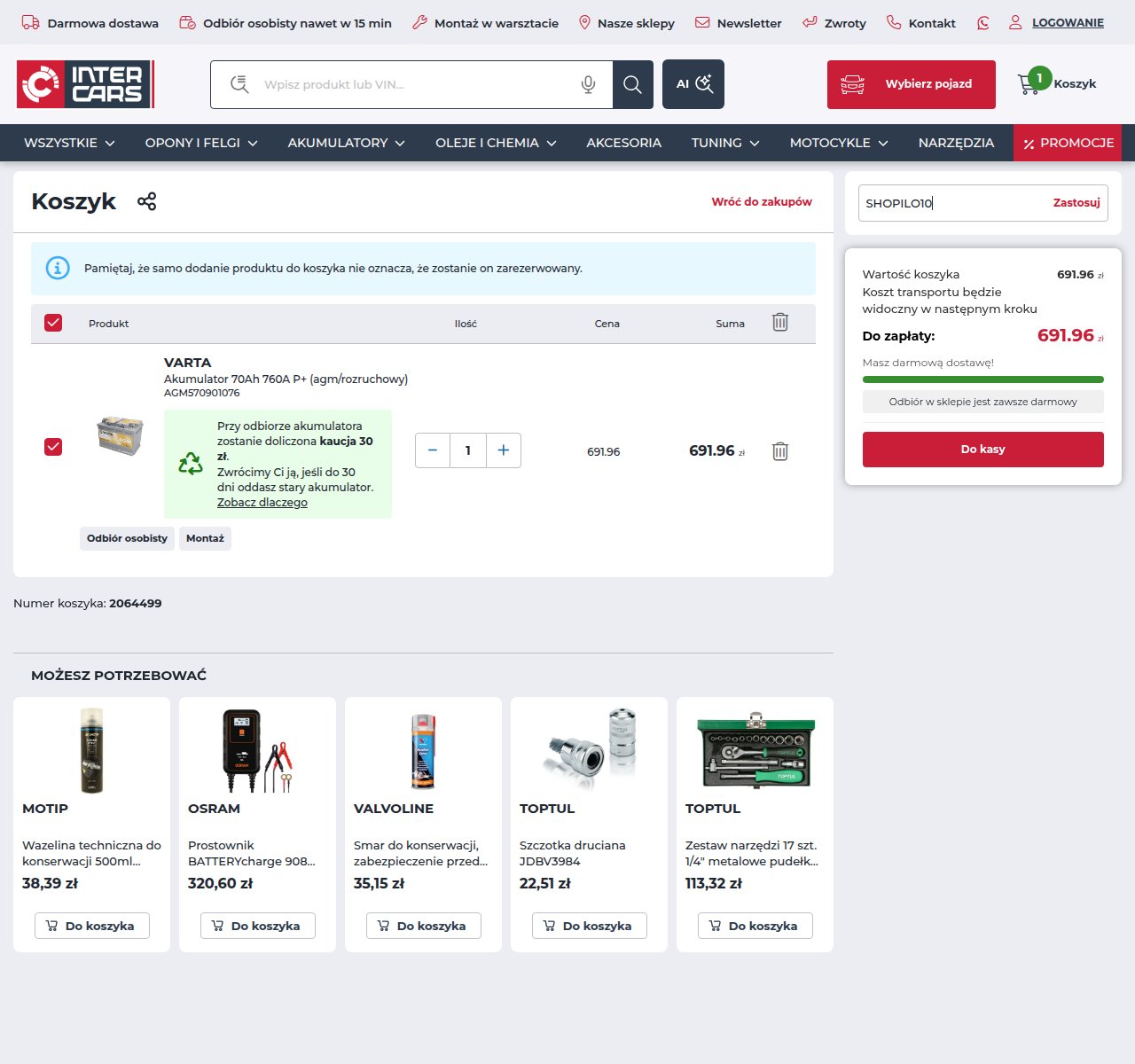The image size is (1135, 1064).
Task: Click the phone contact icon
Action: click(x=894, y=22)
